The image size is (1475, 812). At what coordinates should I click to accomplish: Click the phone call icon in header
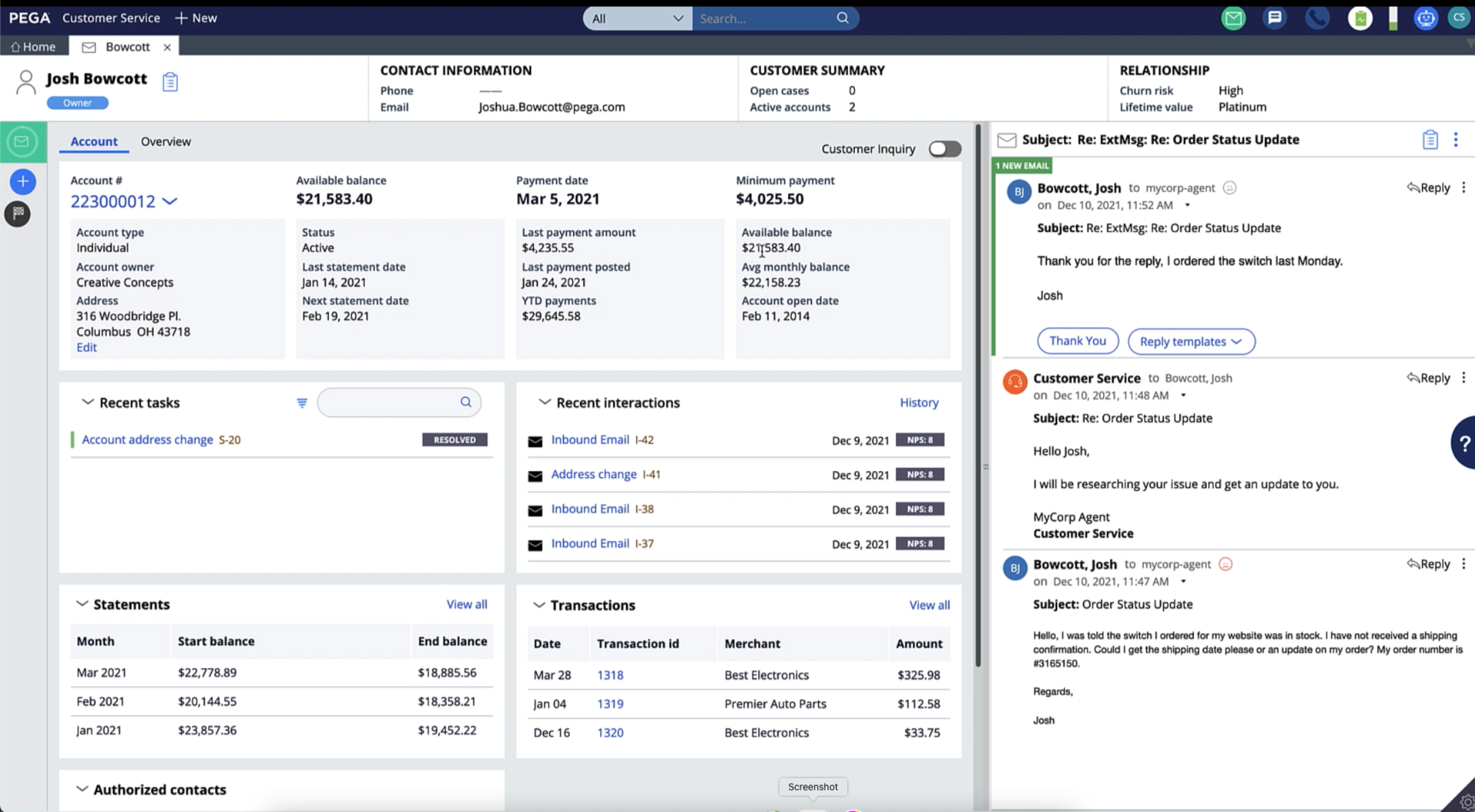1317,18
